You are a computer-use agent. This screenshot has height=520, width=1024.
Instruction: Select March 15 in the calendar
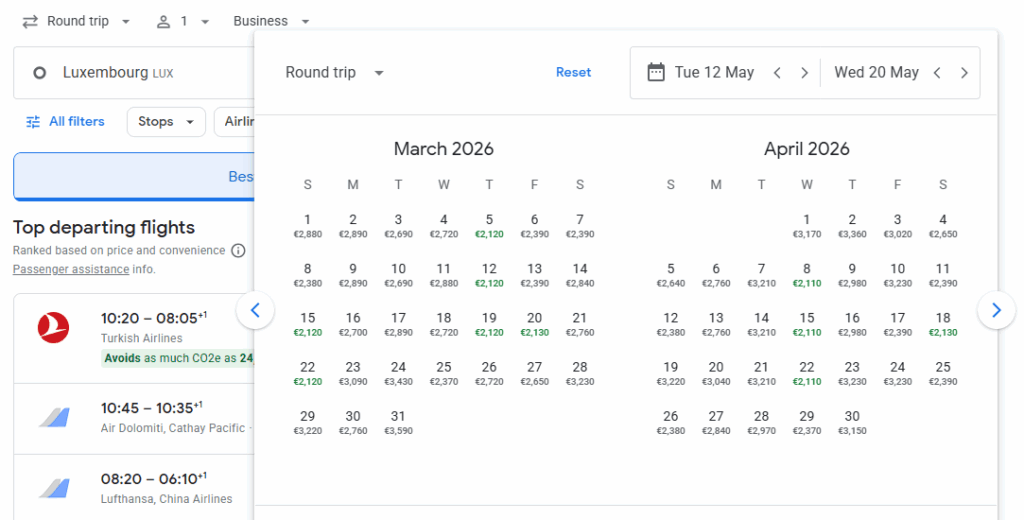click(308, 324)
